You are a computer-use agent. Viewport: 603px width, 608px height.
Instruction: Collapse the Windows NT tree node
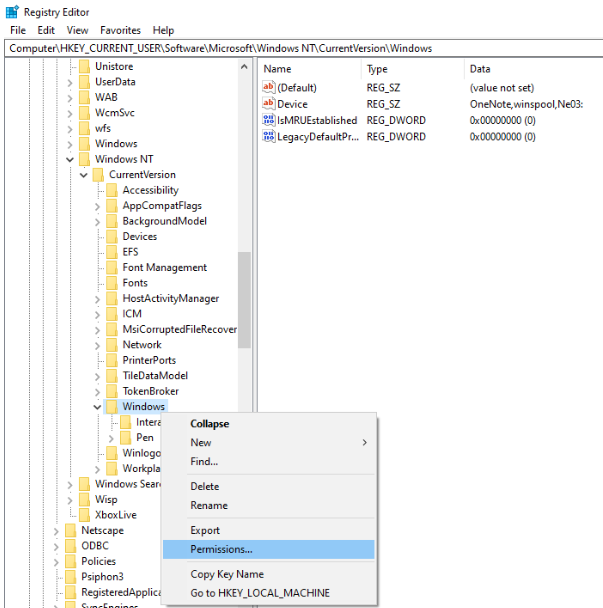(70, 160)
